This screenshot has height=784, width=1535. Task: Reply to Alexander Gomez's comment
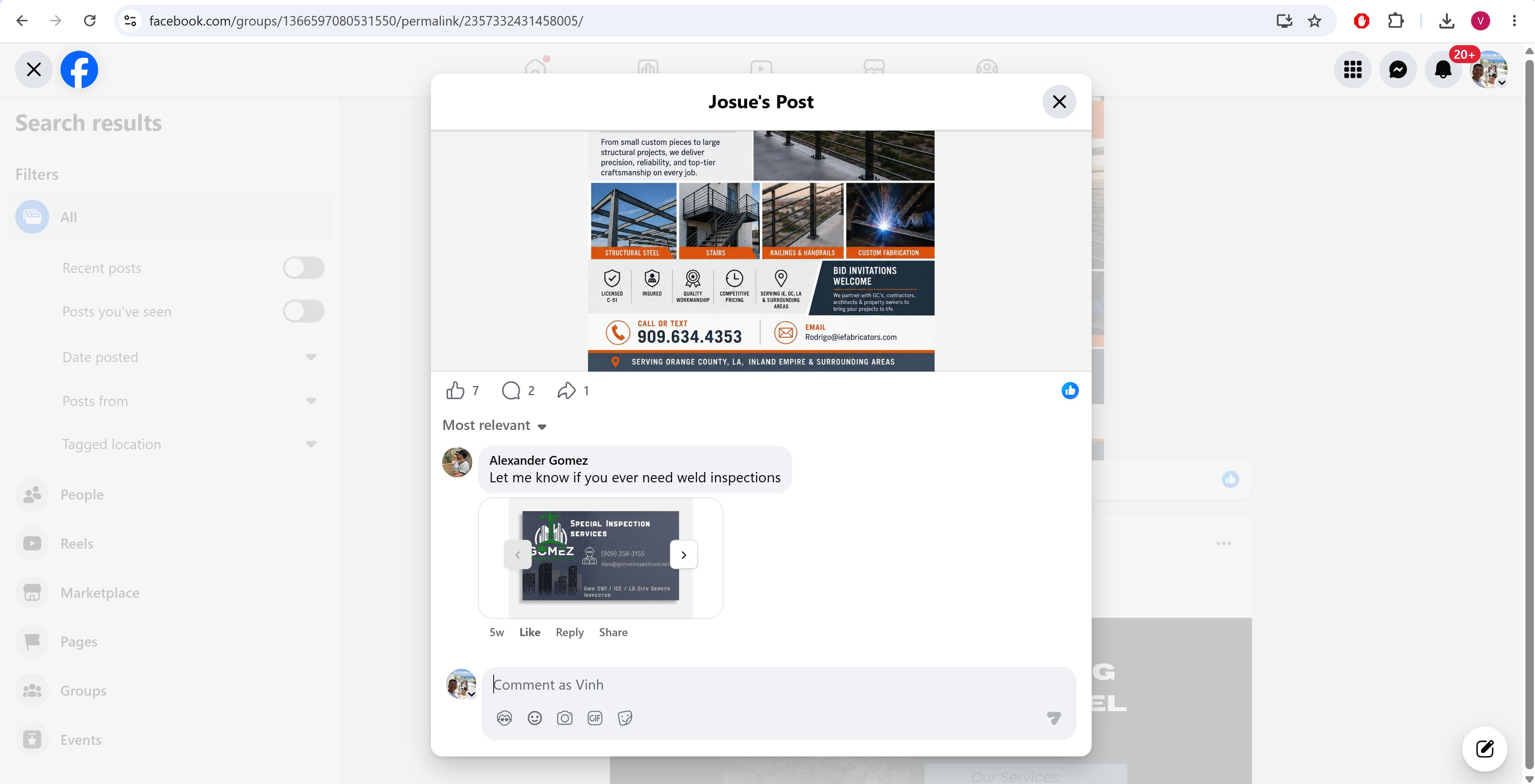[570, 632]
